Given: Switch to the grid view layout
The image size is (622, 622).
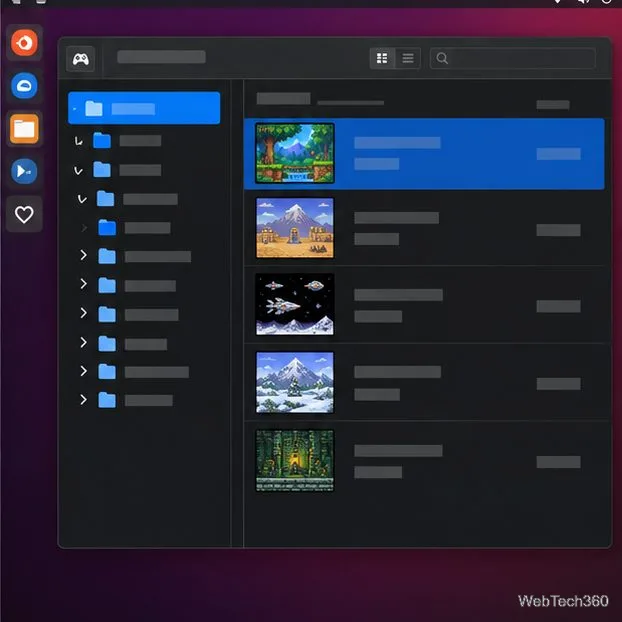Looking at the screenshot, I should 382,58.
